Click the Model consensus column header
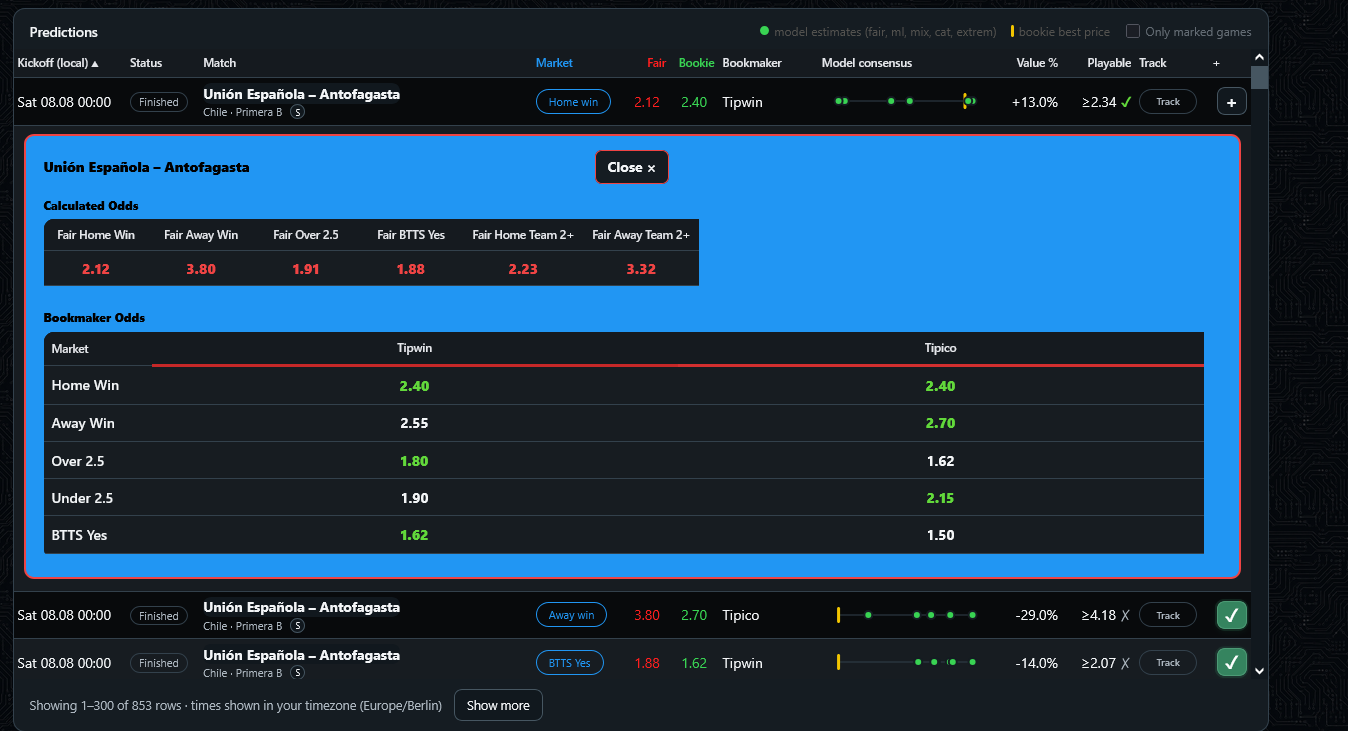 pos(866,63)
